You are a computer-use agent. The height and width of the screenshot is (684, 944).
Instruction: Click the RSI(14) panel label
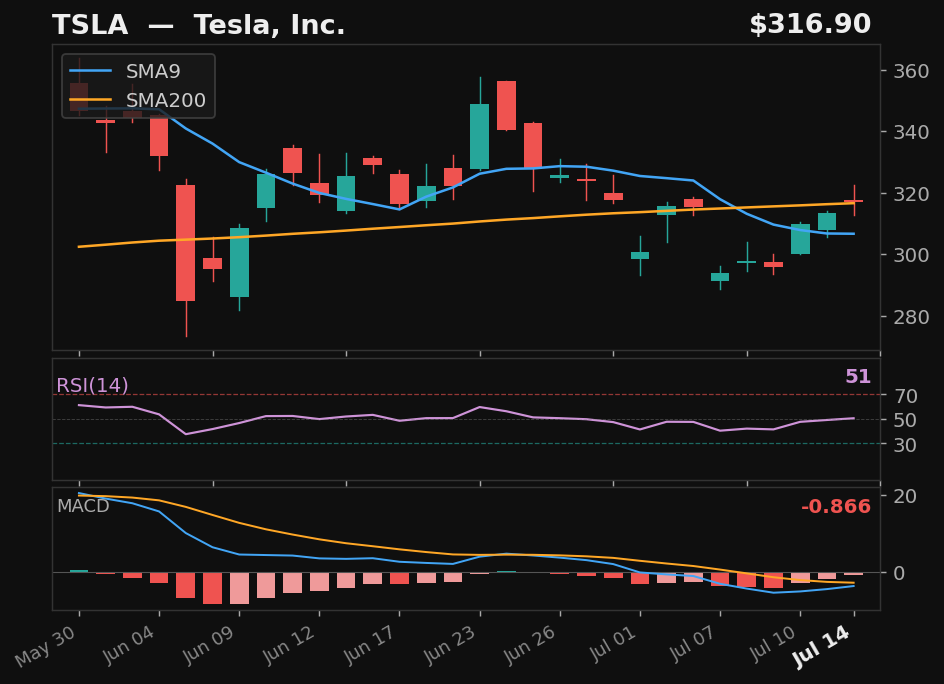point(92,385)
